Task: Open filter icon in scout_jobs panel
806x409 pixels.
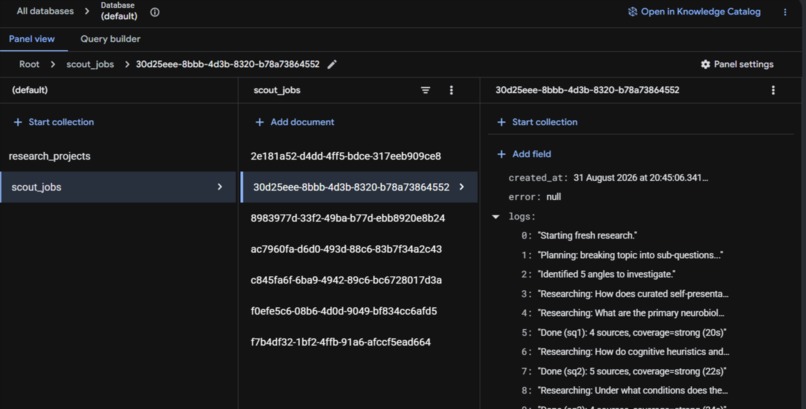Action: coord(425,90)
